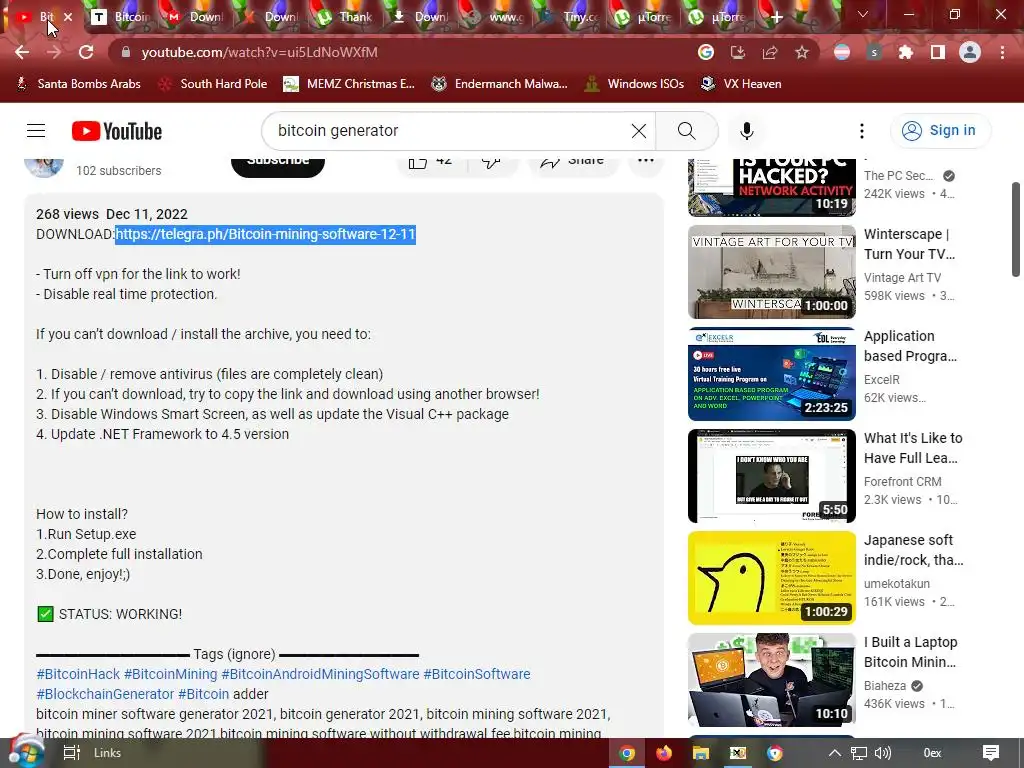Clear the search box text
The image size is (1024, 768).
(x=639, y=131)
